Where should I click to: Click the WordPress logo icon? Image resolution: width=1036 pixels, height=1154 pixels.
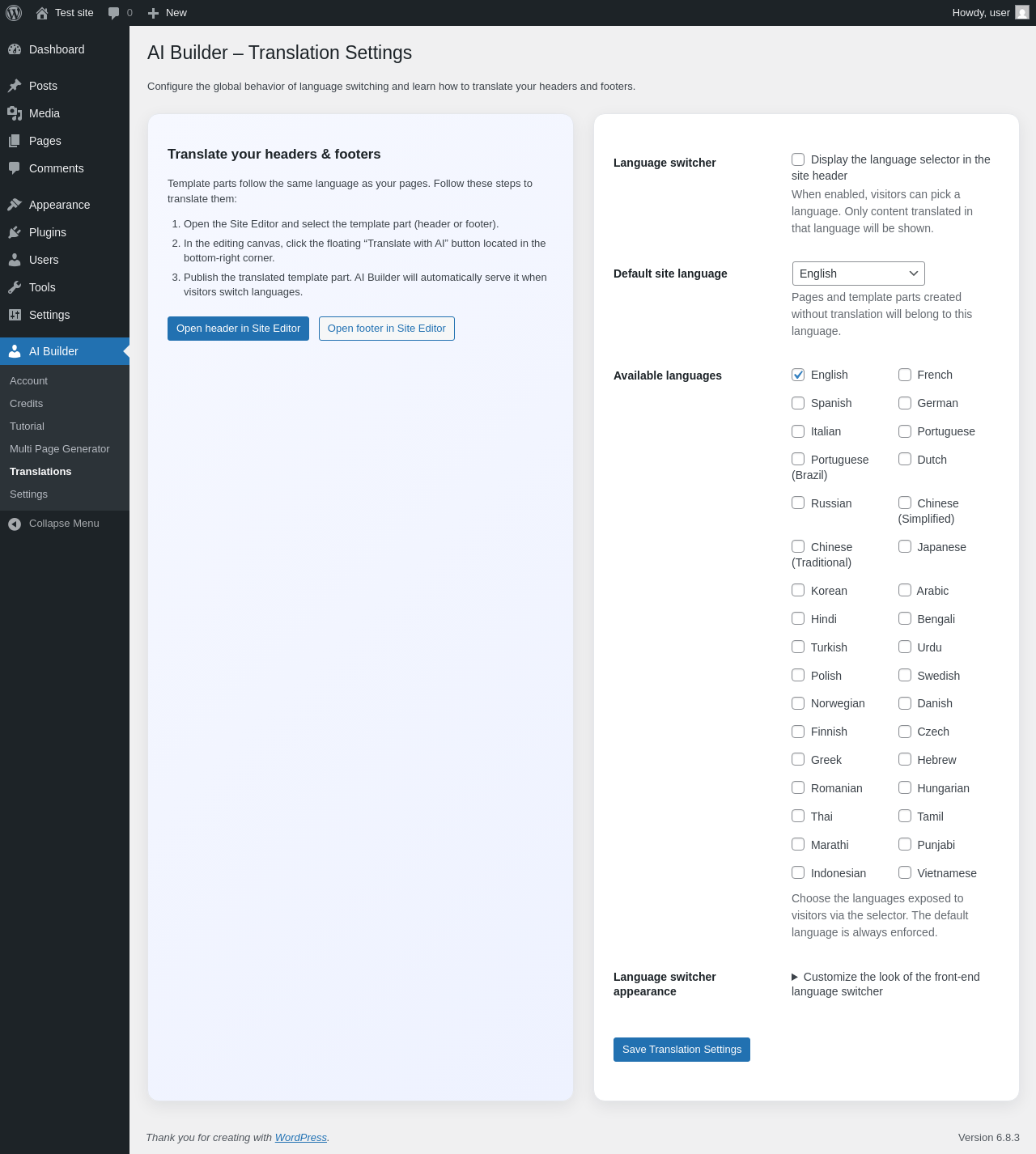pyautogui.click(x=14, y=13)
